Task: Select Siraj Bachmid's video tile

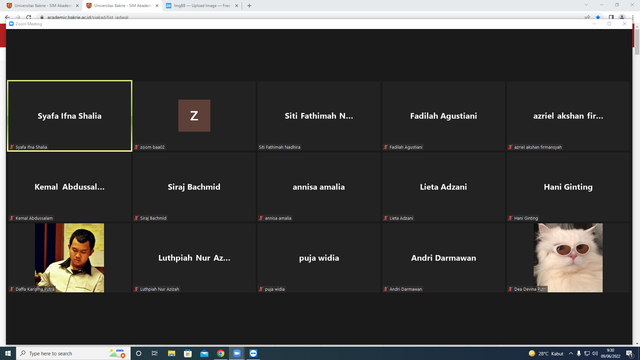Action: coord(194,187)
